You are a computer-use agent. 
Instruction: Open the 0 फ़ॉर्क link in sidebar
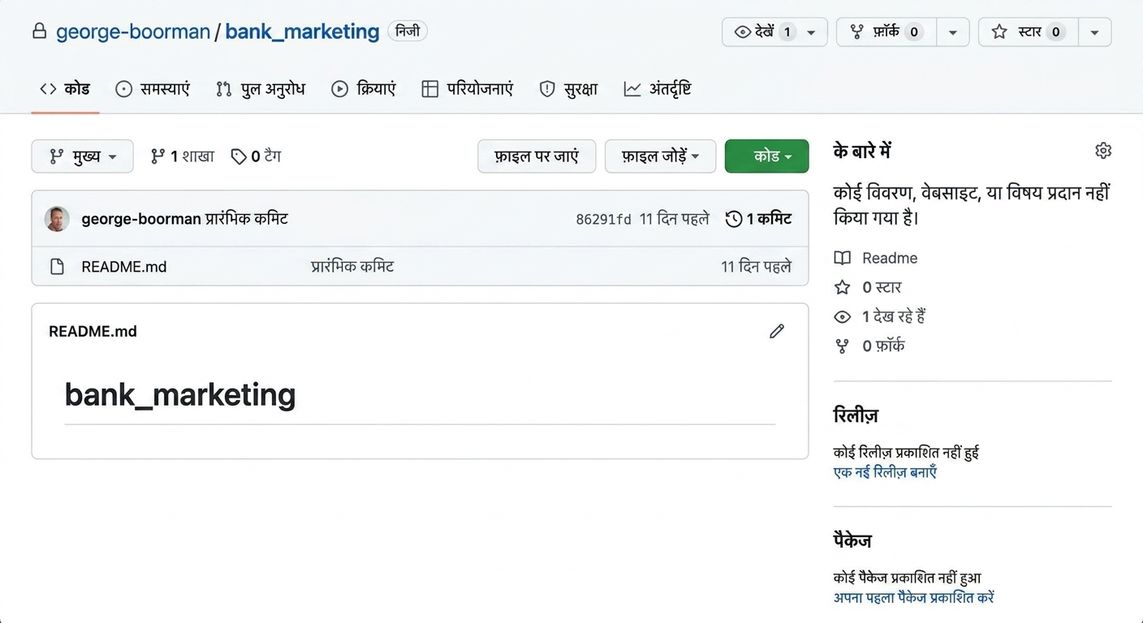[x=883, y=345]
